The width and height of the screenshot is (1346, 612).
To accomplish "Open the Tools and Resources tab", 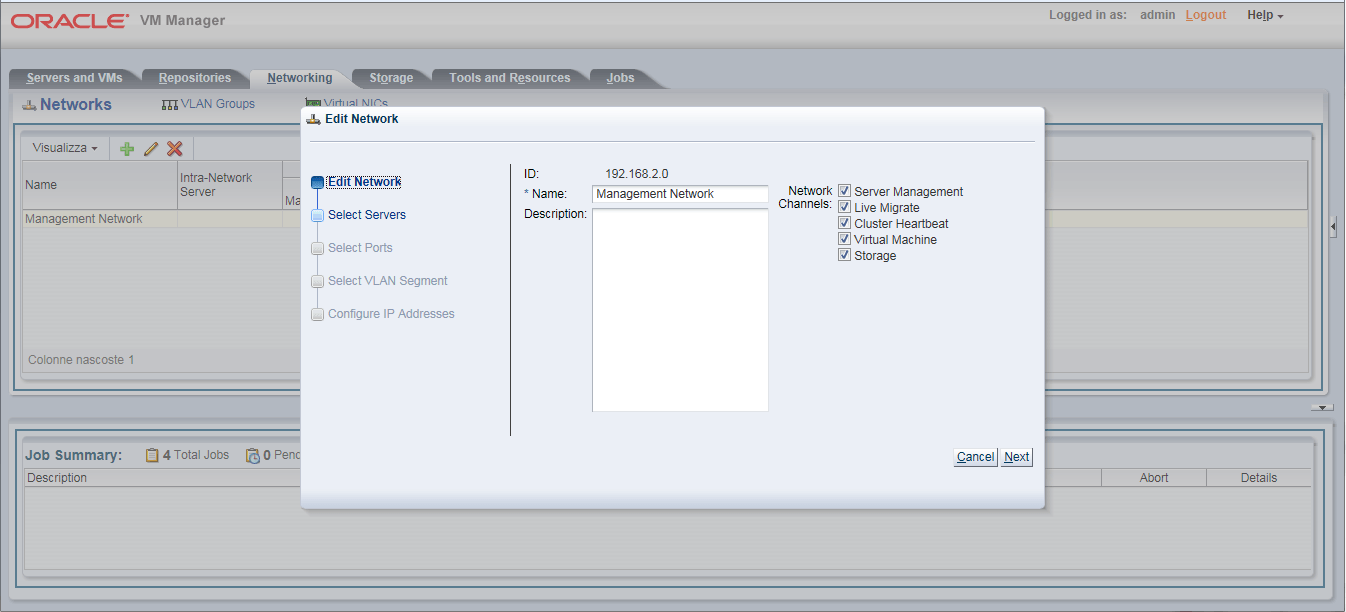I will coord(510,78).
